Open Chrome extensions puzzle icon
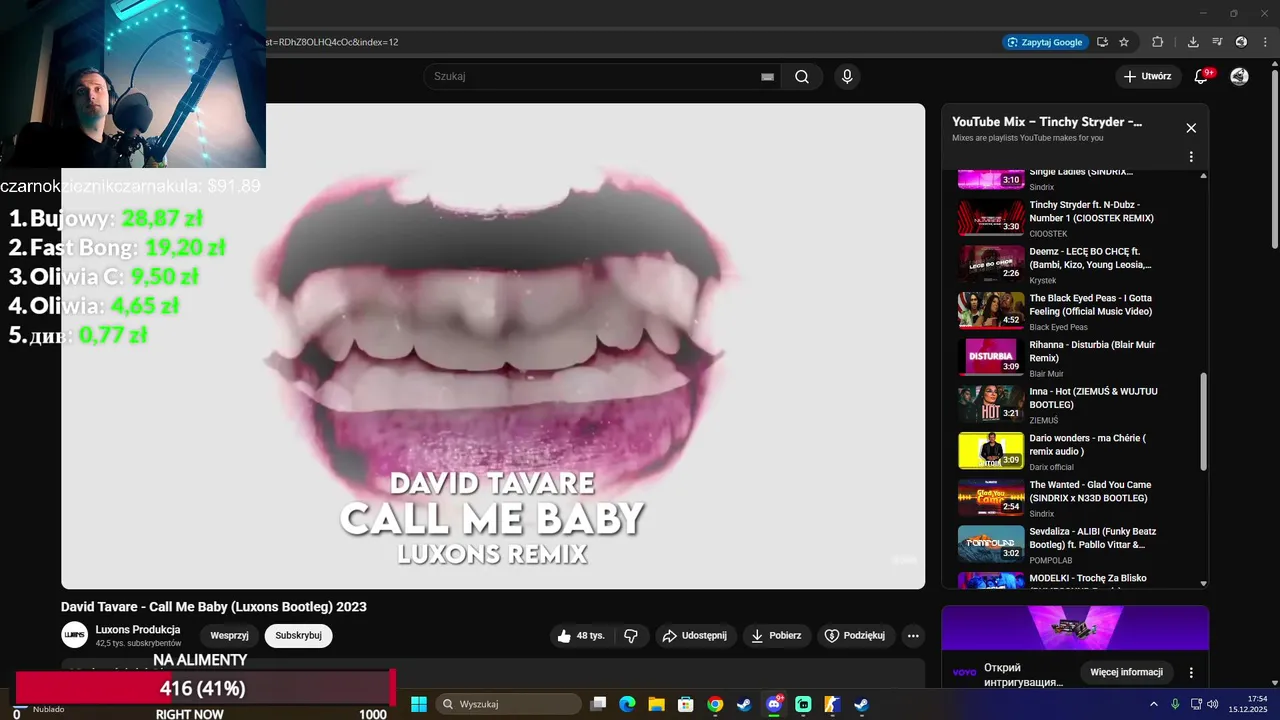Image resolution: width=1280 pixels, height=720 pixels. pyautogui.click(x=1157, y=42)
